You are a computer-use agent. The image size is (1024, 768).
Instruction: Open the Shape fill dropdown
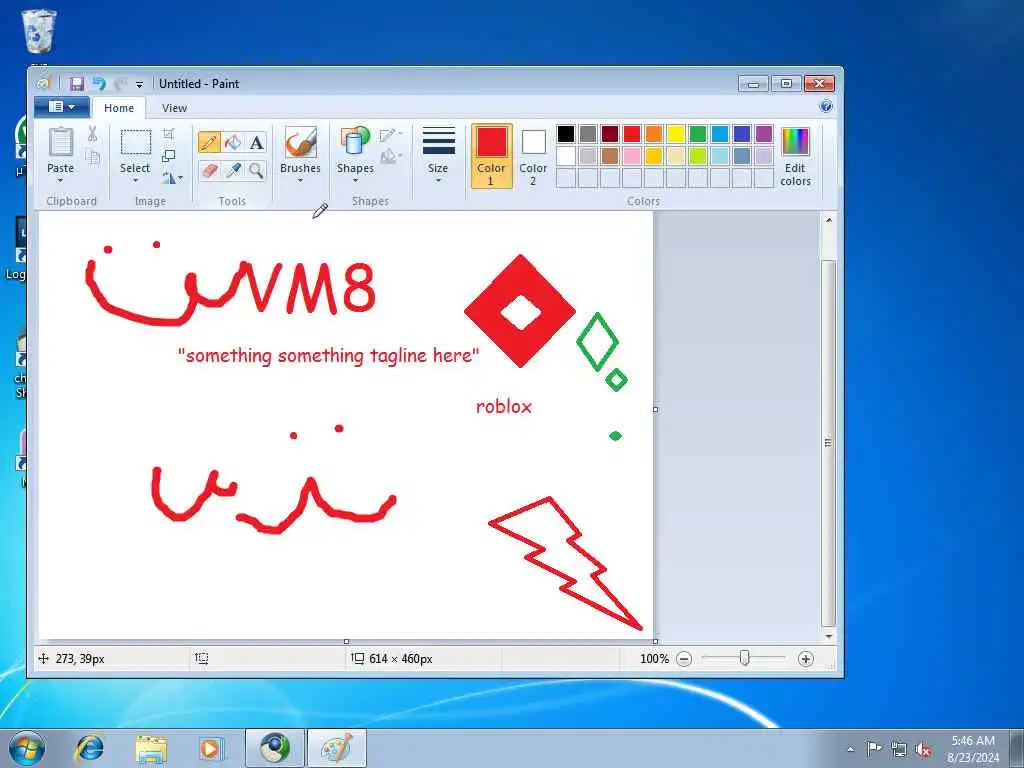(391, 157)
